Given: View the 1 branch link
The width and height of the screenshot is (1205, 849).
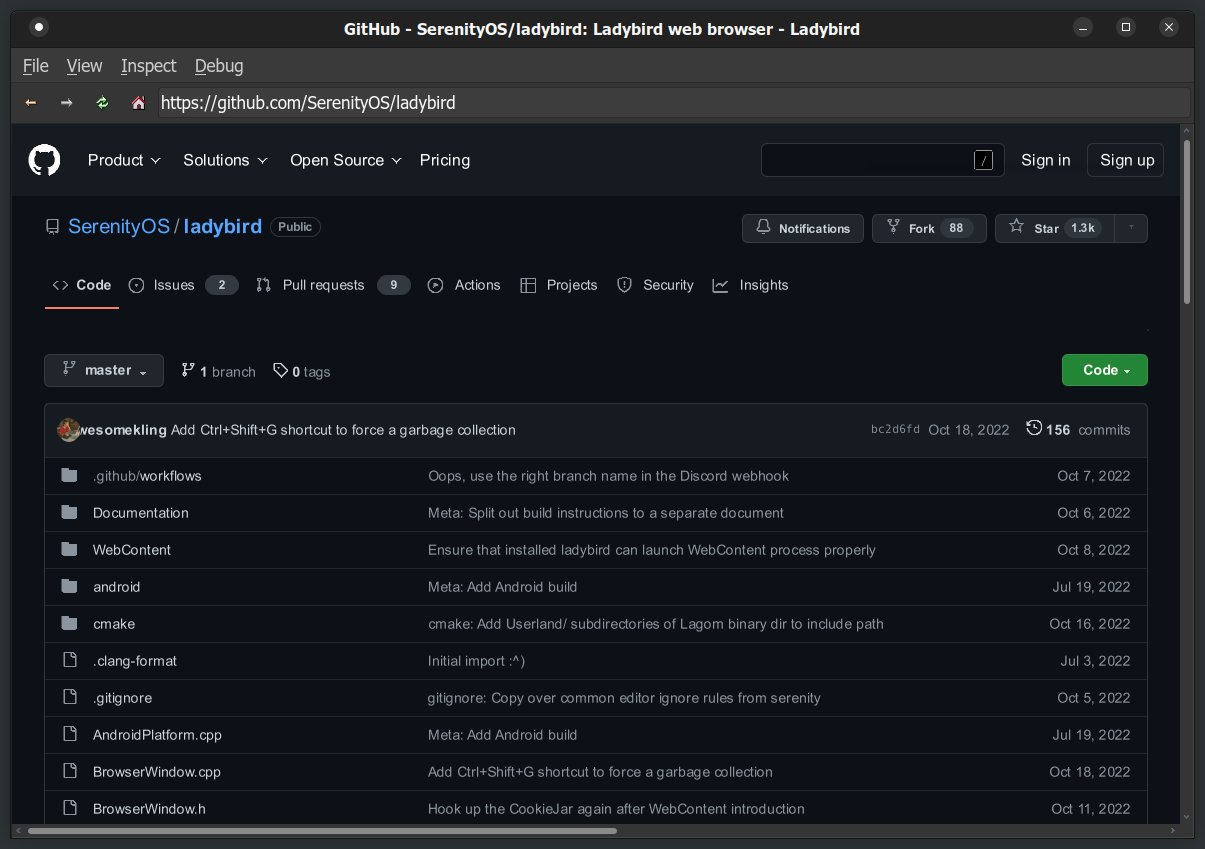Looking at the screenshot, I should pyautogui.click(x=218, y=371).
